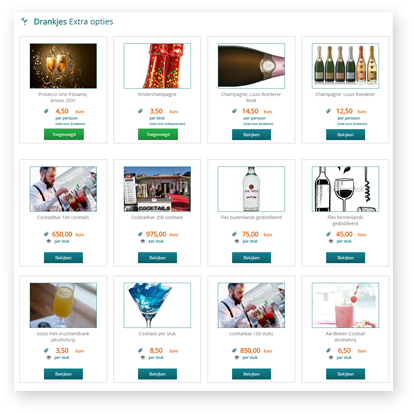
Task: View the Champagne Louis Roederer Rosé details
Action: coord(251,135)
